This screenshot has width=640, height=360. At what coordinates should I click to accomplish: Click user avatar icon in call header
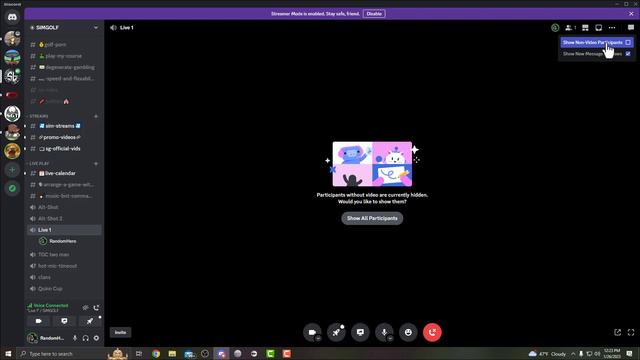tap(555, 28)
